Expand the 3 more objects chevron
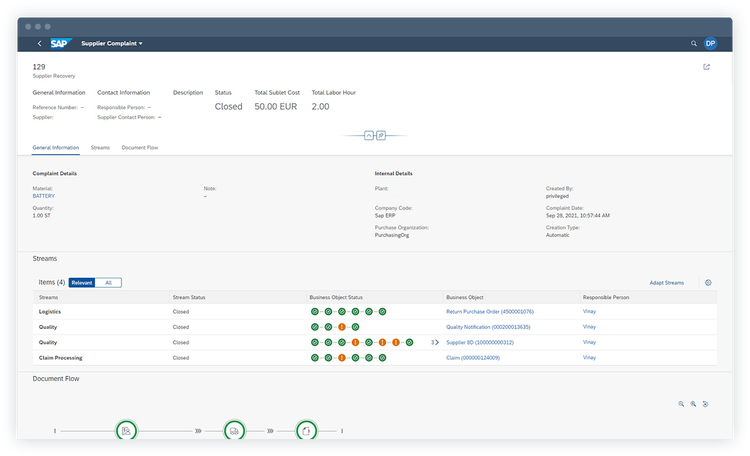 (x=435, y=342)
